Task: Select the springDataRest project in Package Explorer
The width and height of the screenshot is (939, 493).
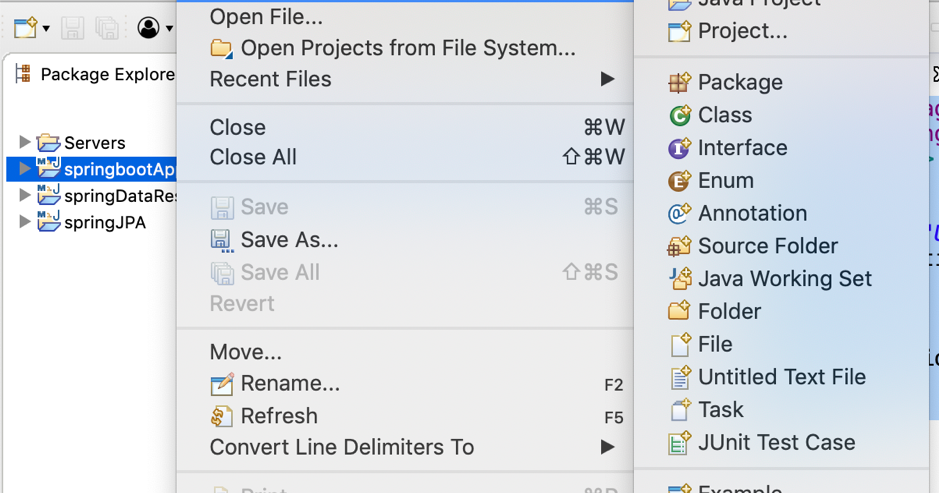Action: [x=120, y=196]
